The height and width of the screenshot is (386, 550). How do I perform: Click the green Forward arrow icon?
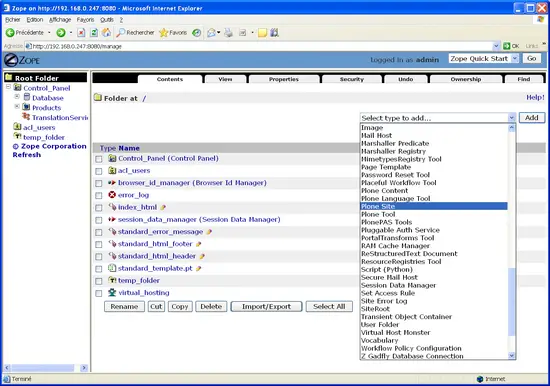[x=61, y=33]
